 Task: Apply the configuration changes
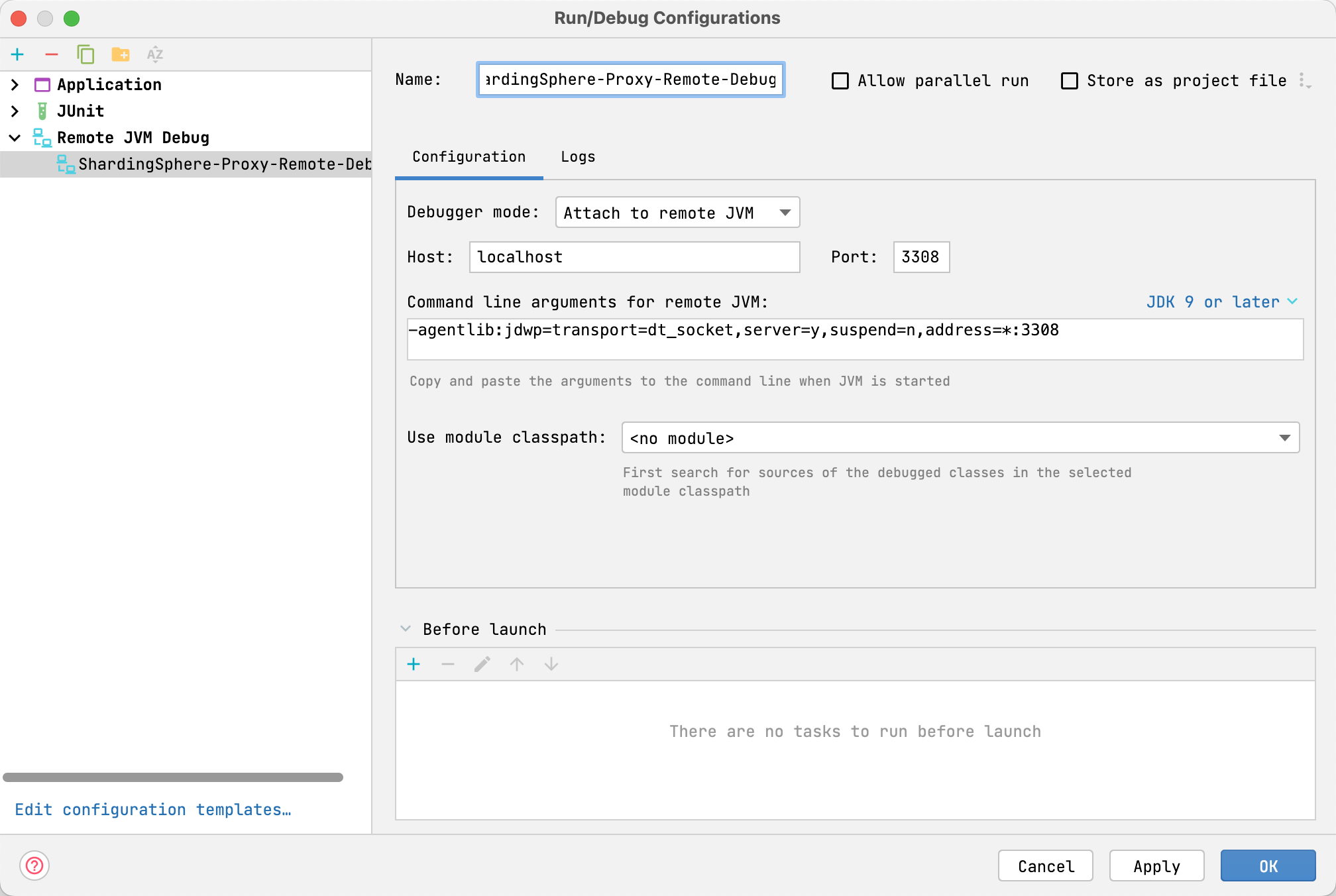point(1156,866)
